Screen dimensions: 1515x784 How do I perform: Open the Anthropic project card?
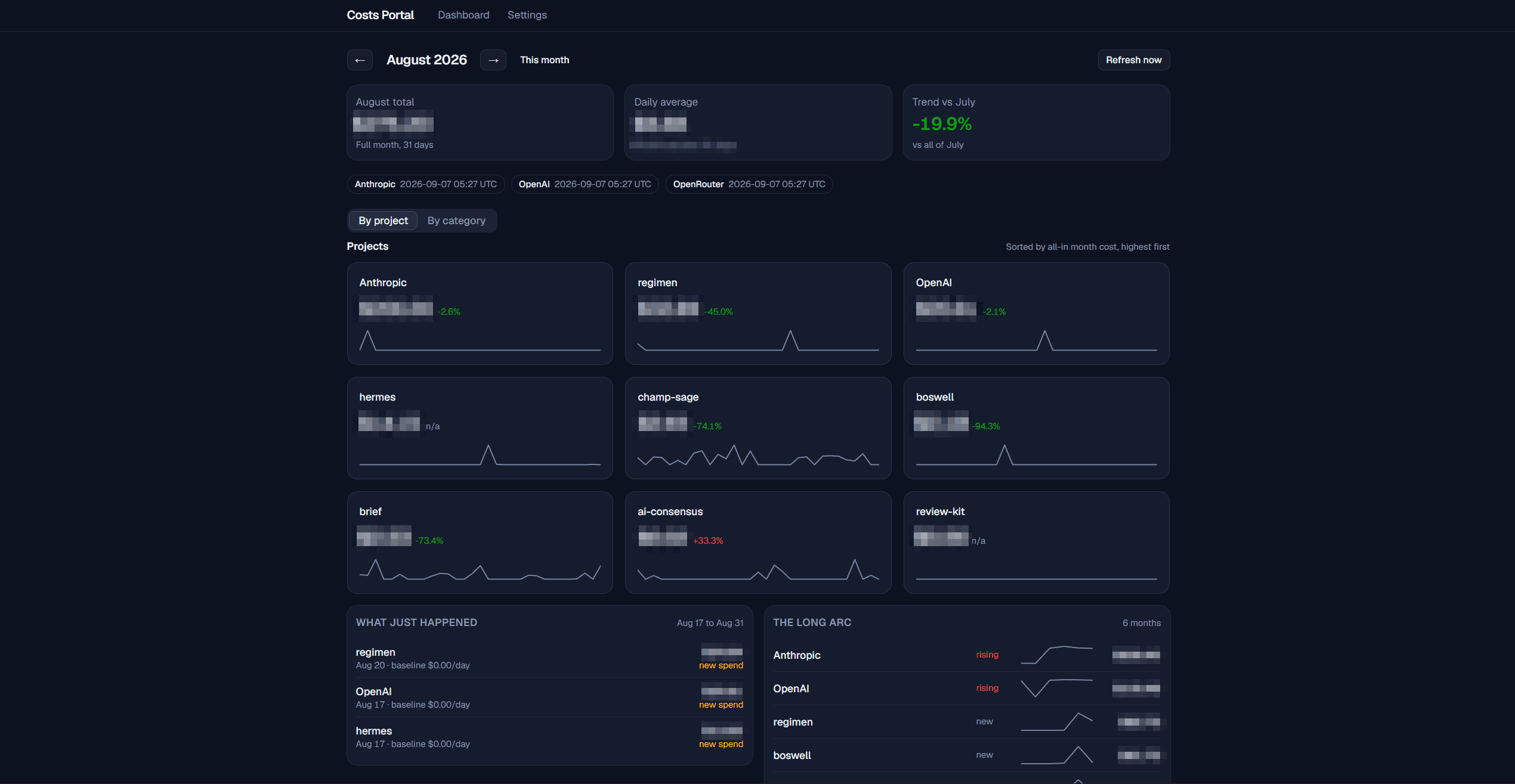click(480, 314)
